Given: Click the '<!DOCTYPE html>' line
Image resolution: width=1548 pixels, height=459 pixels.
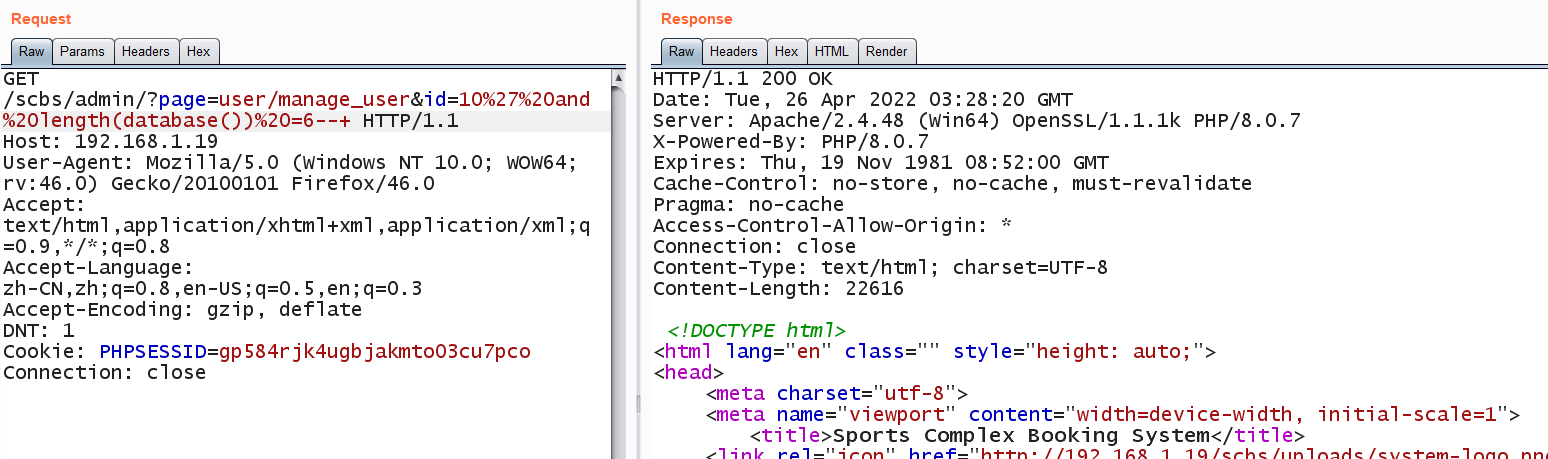Looking at the screenshot, I should click(x=757, y=331).
